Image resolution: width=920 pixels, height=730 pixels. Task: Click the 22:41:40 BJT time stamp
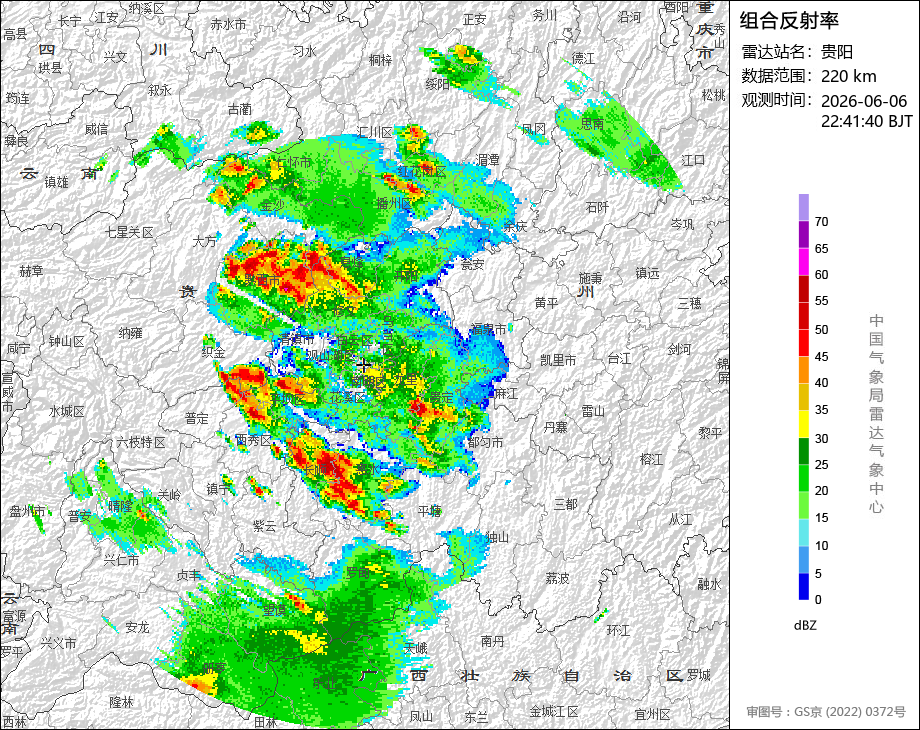(x=867, y=121)
